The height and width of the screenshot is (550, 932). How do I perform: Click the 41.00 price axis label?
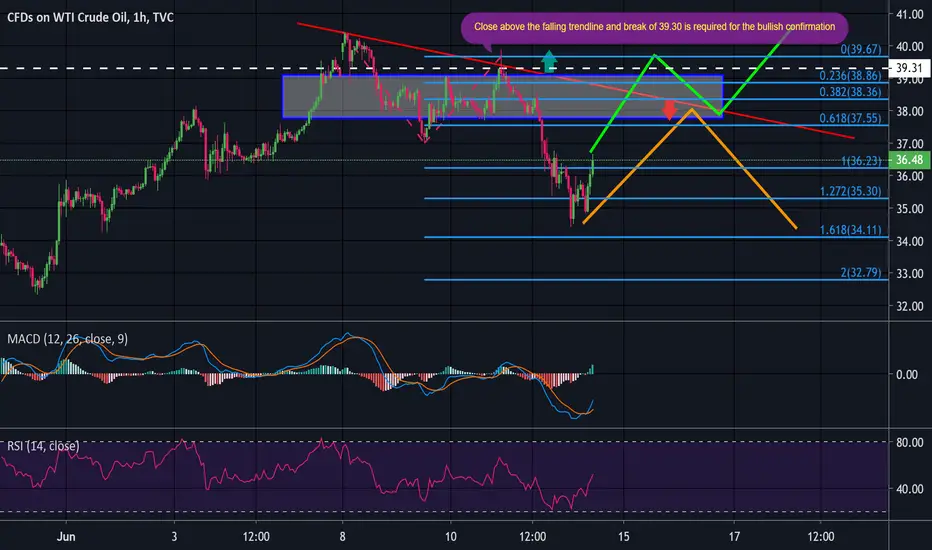[x=909, y=14]
